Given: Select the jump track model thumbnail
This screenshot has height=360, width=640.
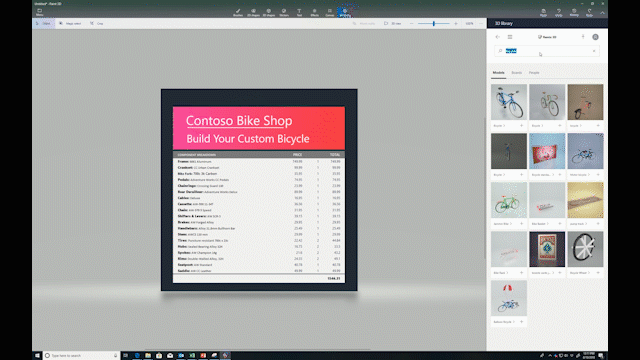Looking at the screenshot, I should (585, 200).
